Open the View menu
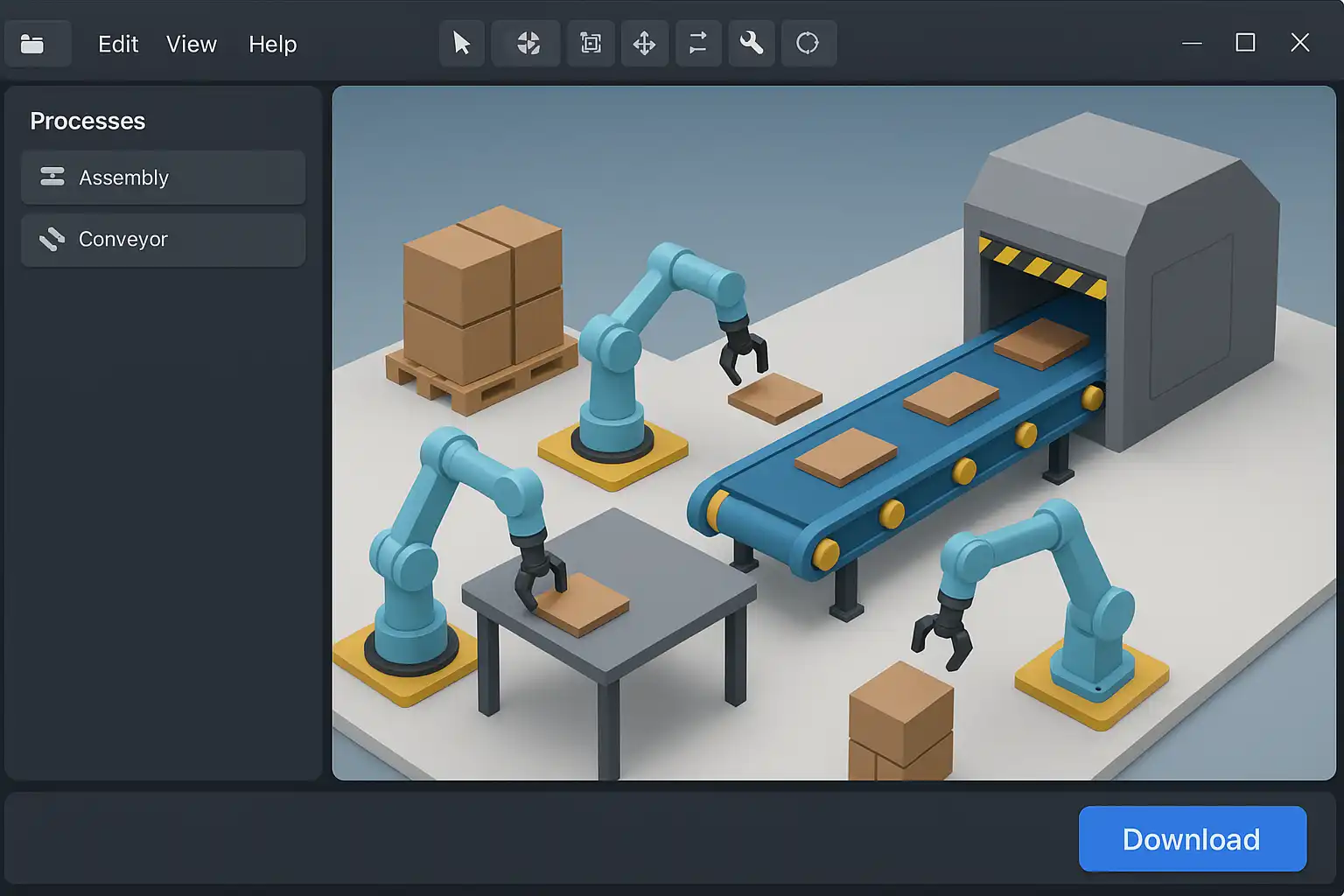The height and width of the screenshot is (896, 1344). pyautogui.click(x=191, y=44)
